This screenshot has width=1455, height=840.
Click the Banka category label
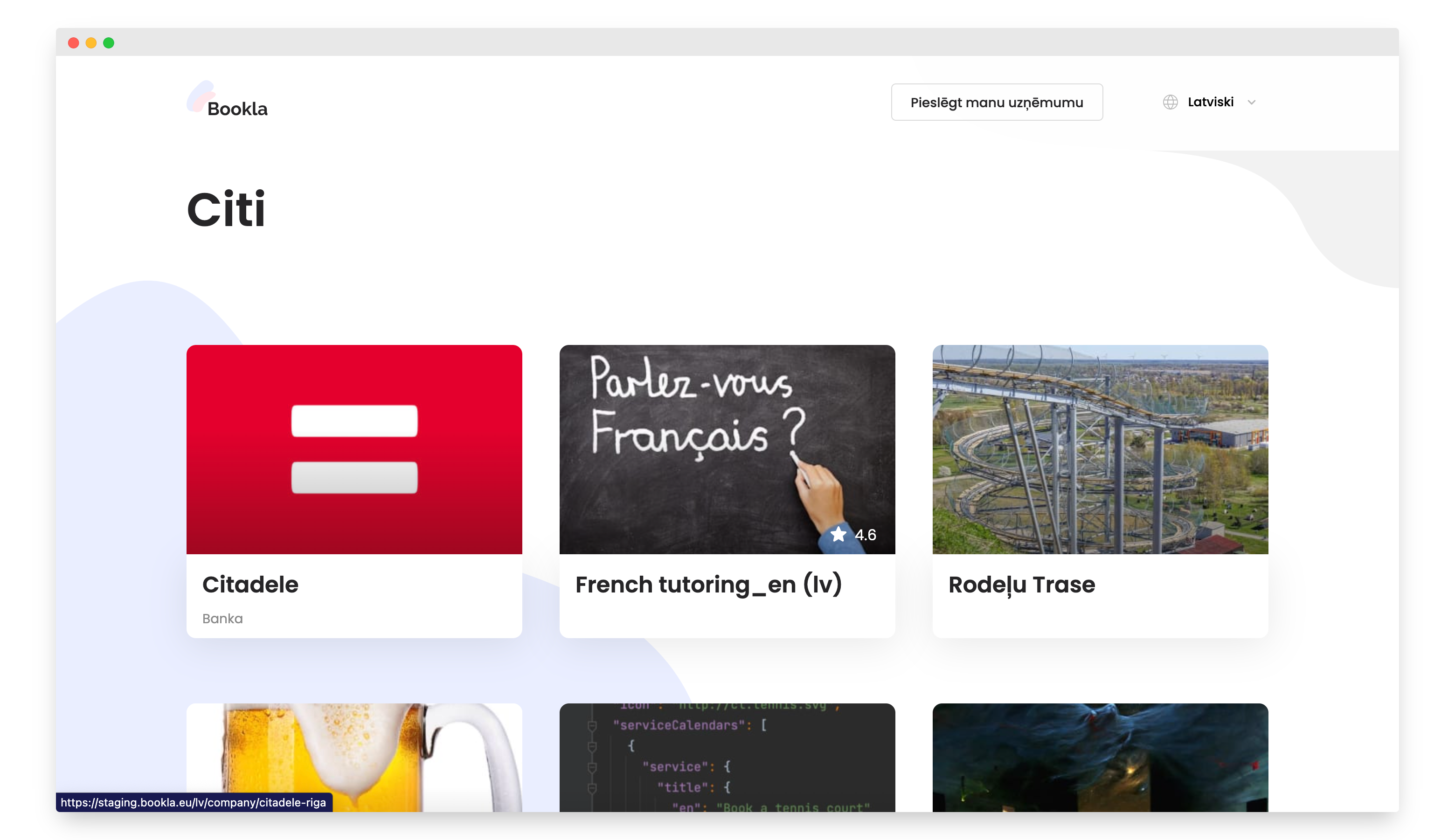click(x=222, y=619)
